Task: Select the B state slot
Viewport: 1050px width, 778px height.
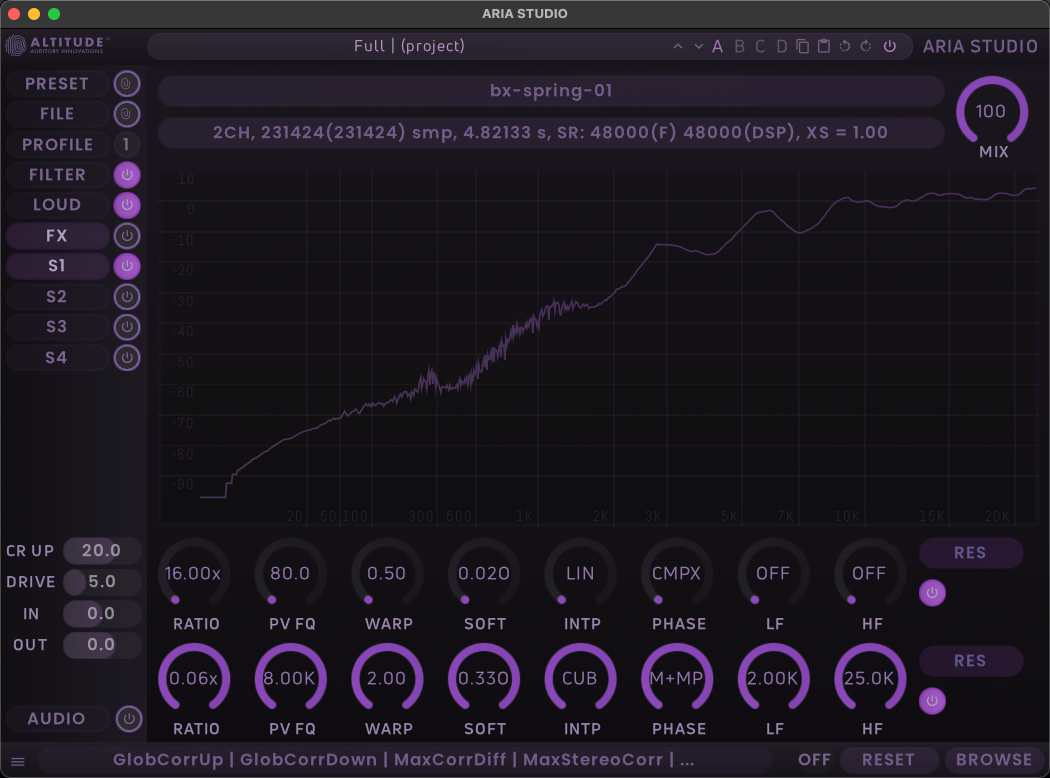Action: 740,46
